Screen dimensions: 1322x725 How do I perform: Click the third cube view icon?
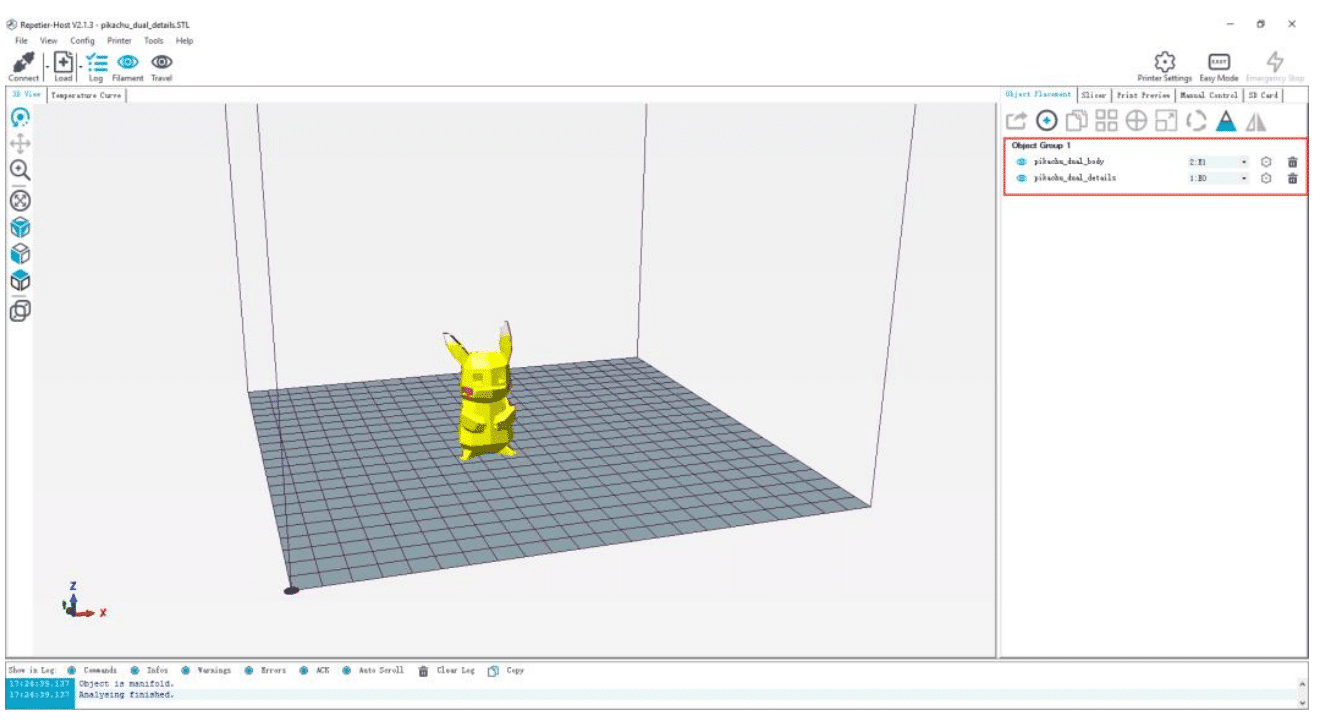pyautogui.click(x=19, y=280)
